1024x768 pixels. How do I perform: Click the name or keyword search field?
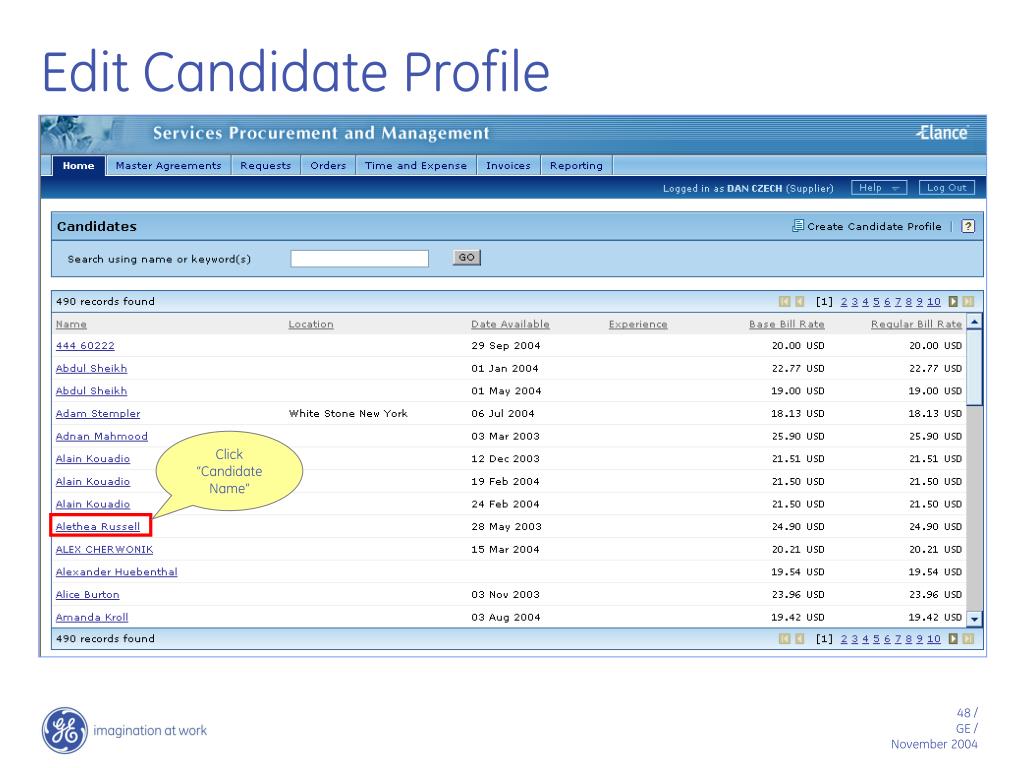pos(360,257)
